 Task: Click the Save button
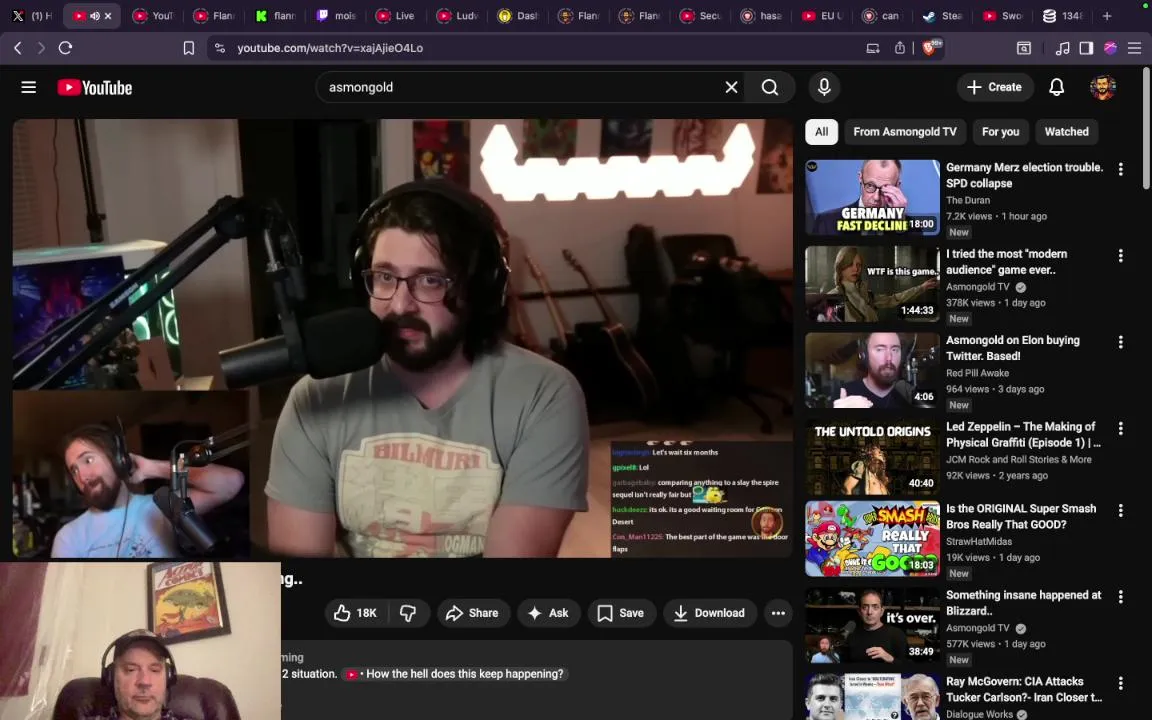pyautogui.click(x=621, y=613)
